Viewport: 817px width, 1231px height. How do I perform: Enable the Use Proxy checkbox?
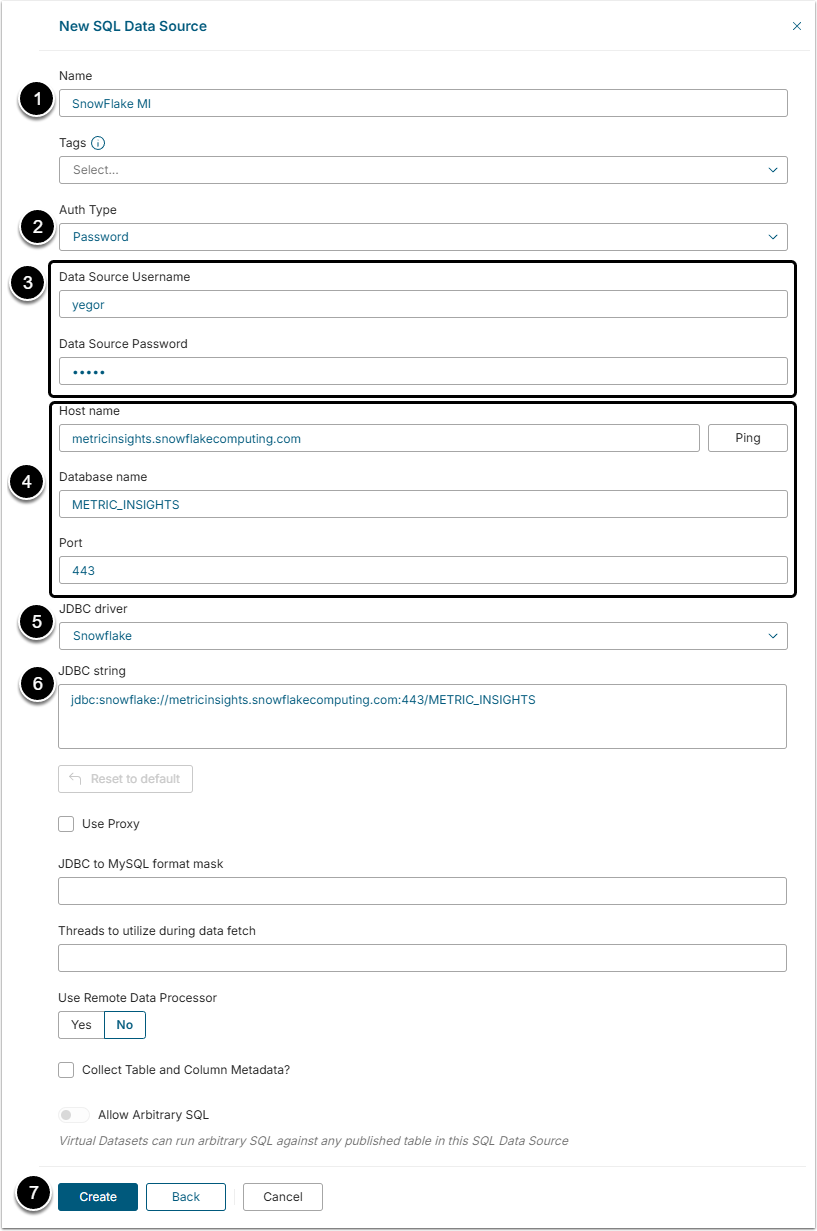coord(66,824)
